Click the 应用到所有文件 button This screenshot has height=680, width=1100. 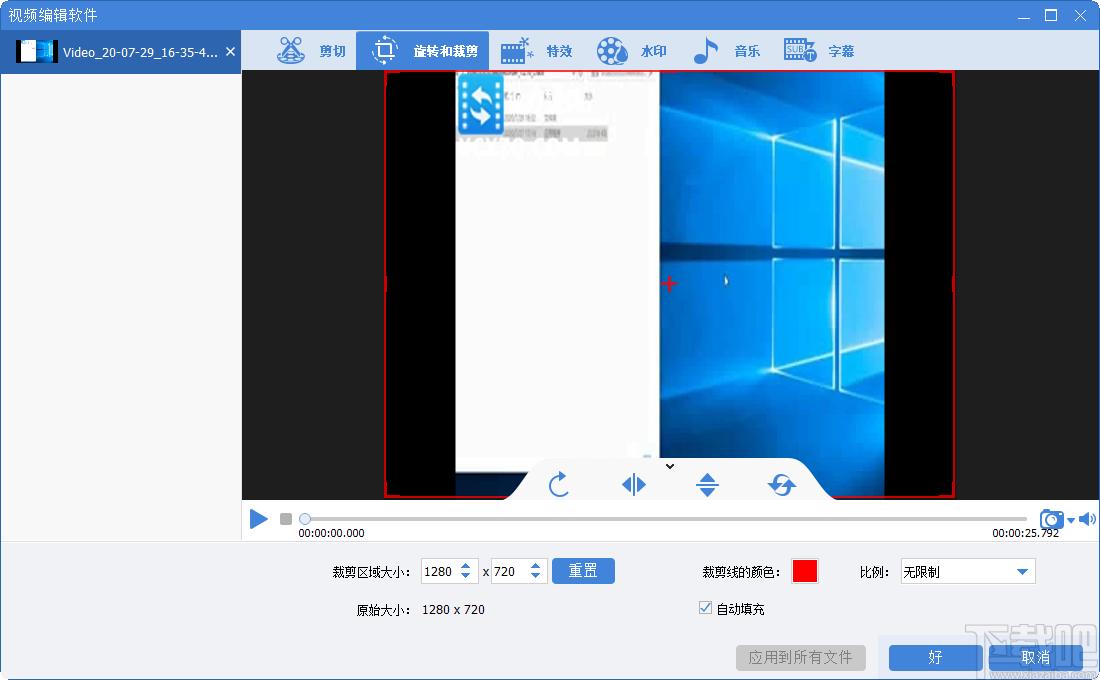tap(800, 658)
